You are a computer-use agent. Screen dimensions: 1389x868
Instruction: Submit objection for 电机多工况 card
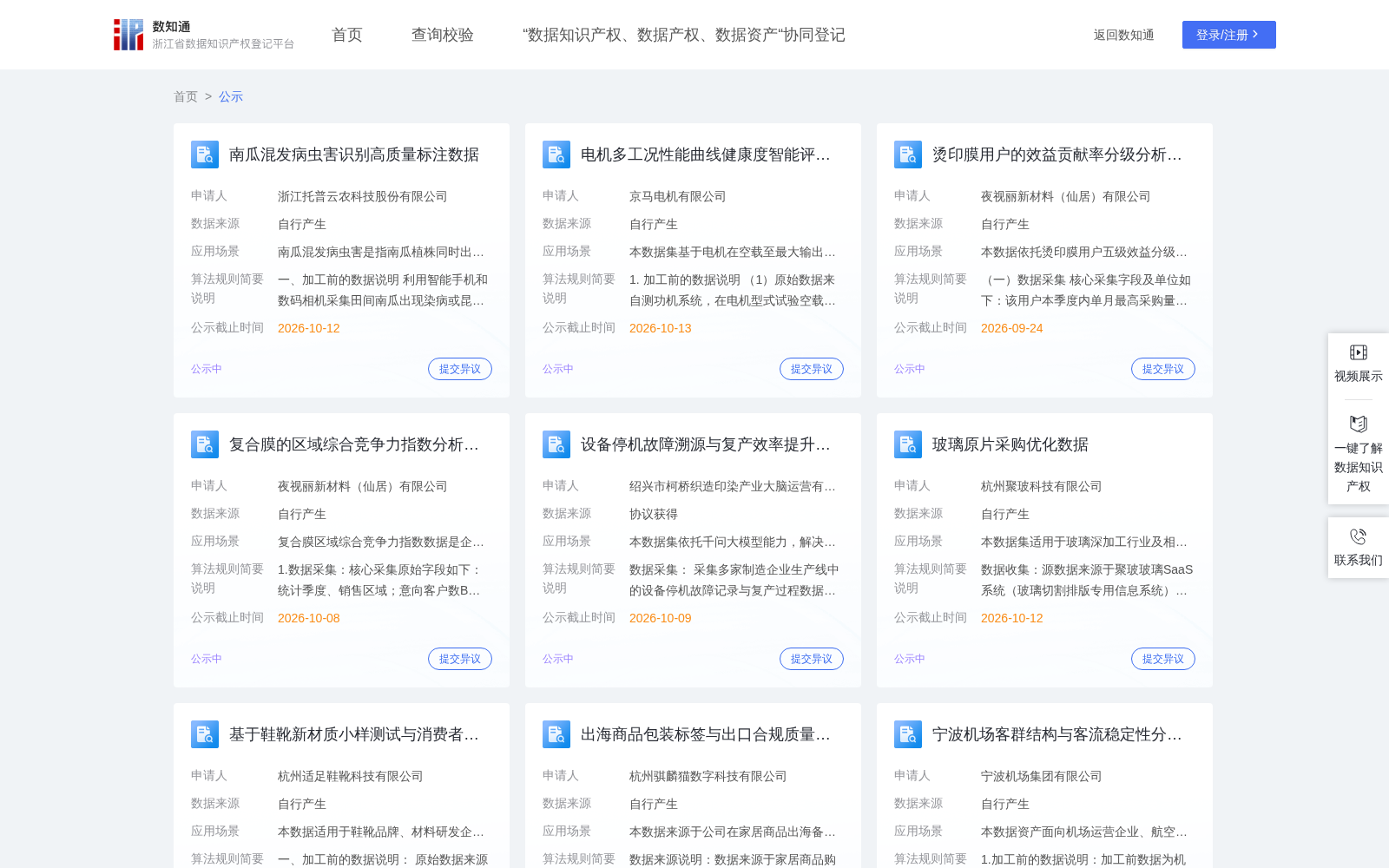coord(812,369)
